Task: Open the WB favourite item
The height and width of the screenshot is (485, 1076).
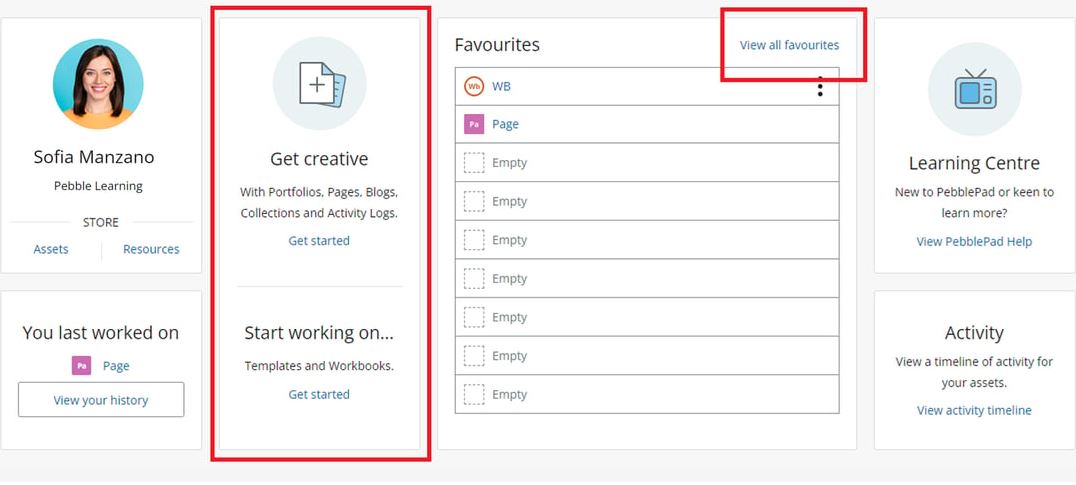Action: 501,86
